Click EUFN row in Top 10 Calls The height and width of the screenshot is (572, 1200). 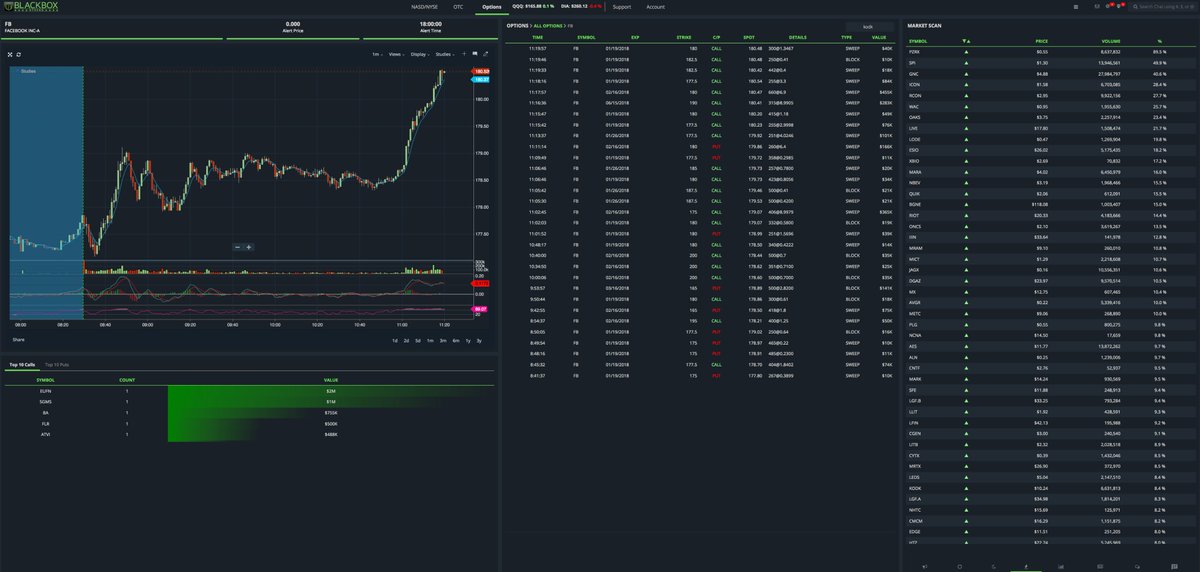click(248, 392)
